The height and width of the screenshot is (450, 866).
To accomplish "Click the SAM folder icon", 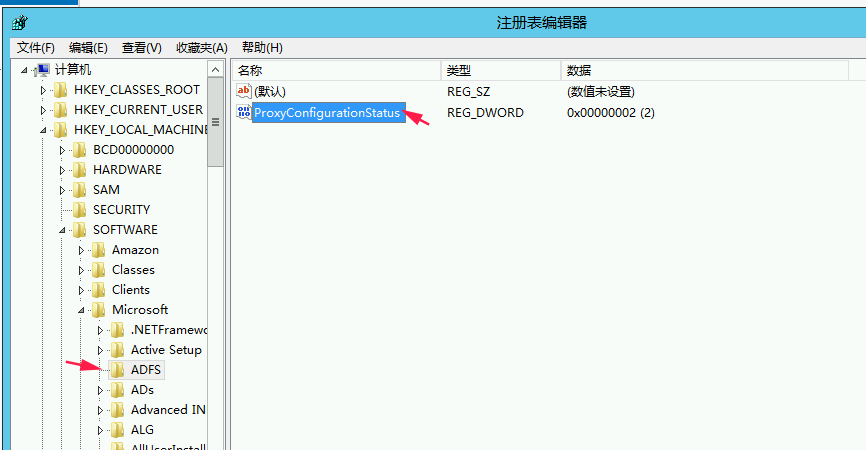I will click(x=80, y=190).
